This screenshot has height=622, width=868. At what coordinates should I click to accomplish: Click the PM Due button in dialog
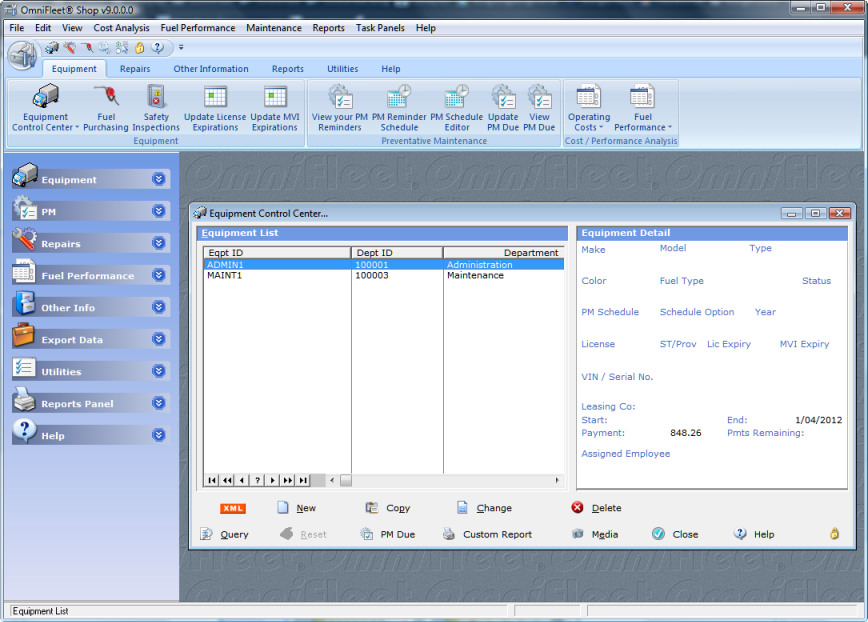tap(388, 534)
